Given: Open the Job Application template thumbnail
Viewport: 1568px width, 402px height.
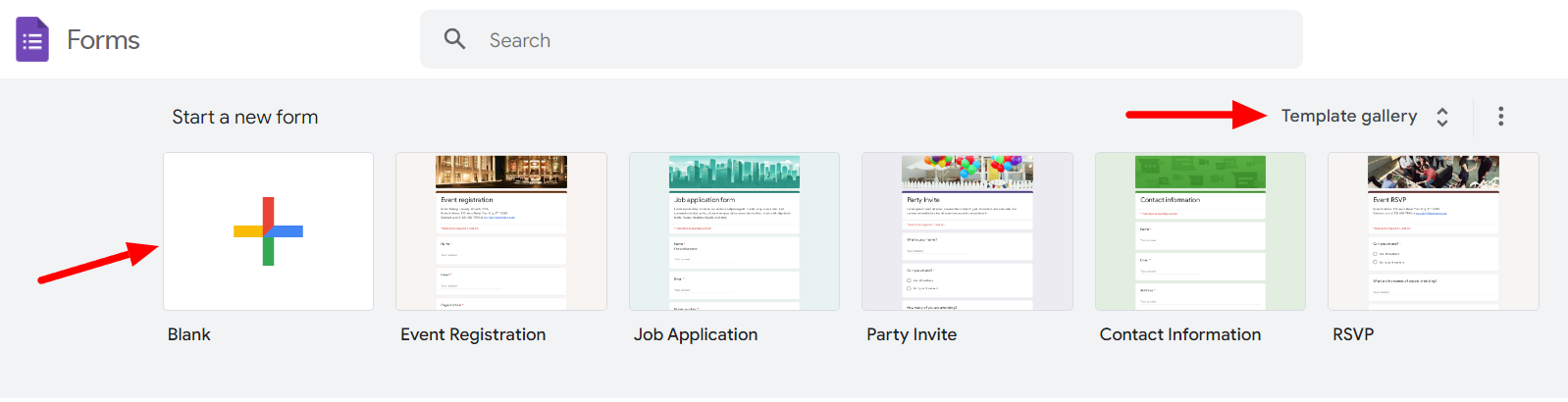Looking at the screenshot, I should pos(734,231).
